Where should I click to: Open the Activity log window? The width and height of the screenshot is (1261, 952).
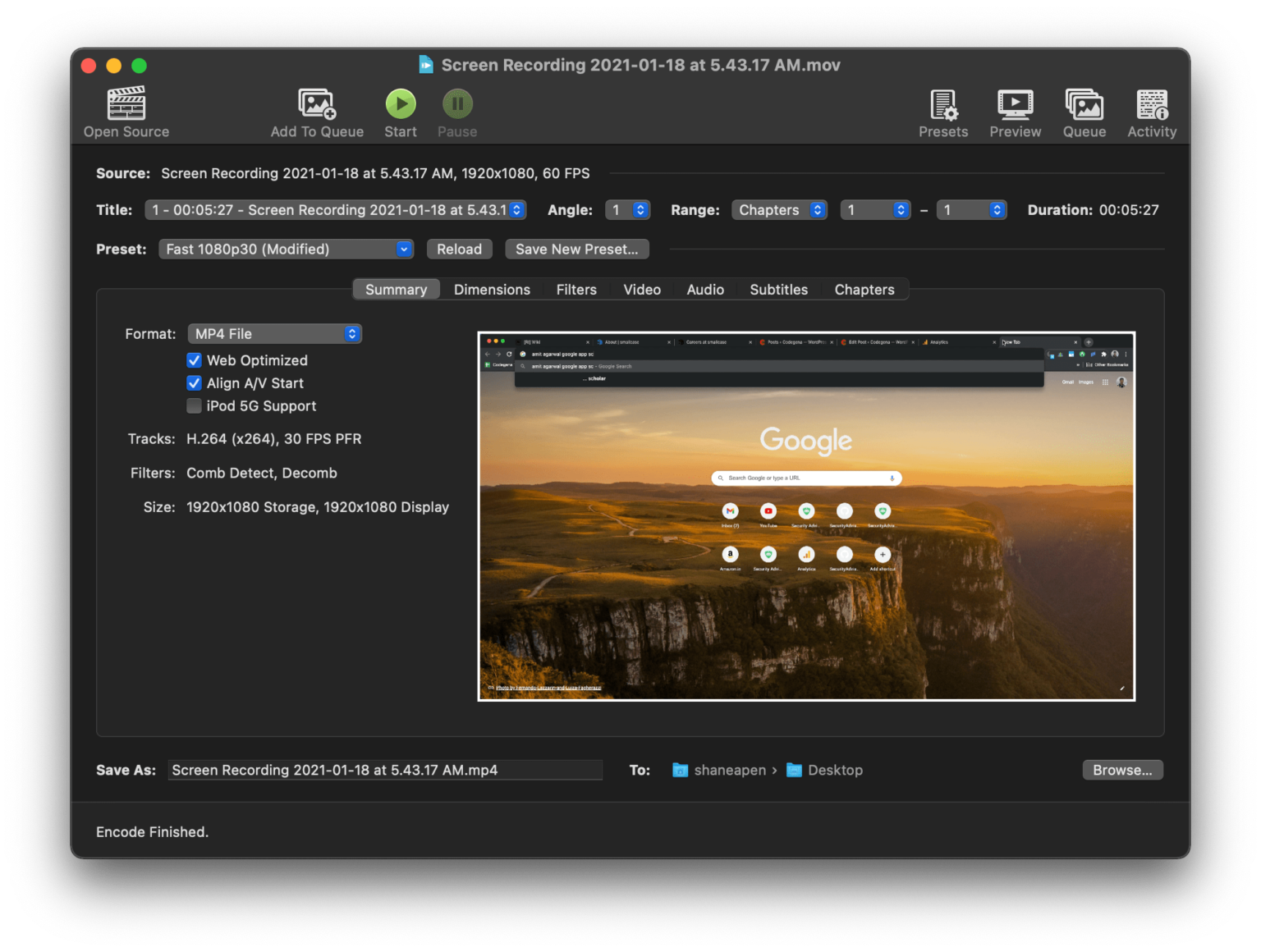pos(1152,112)
